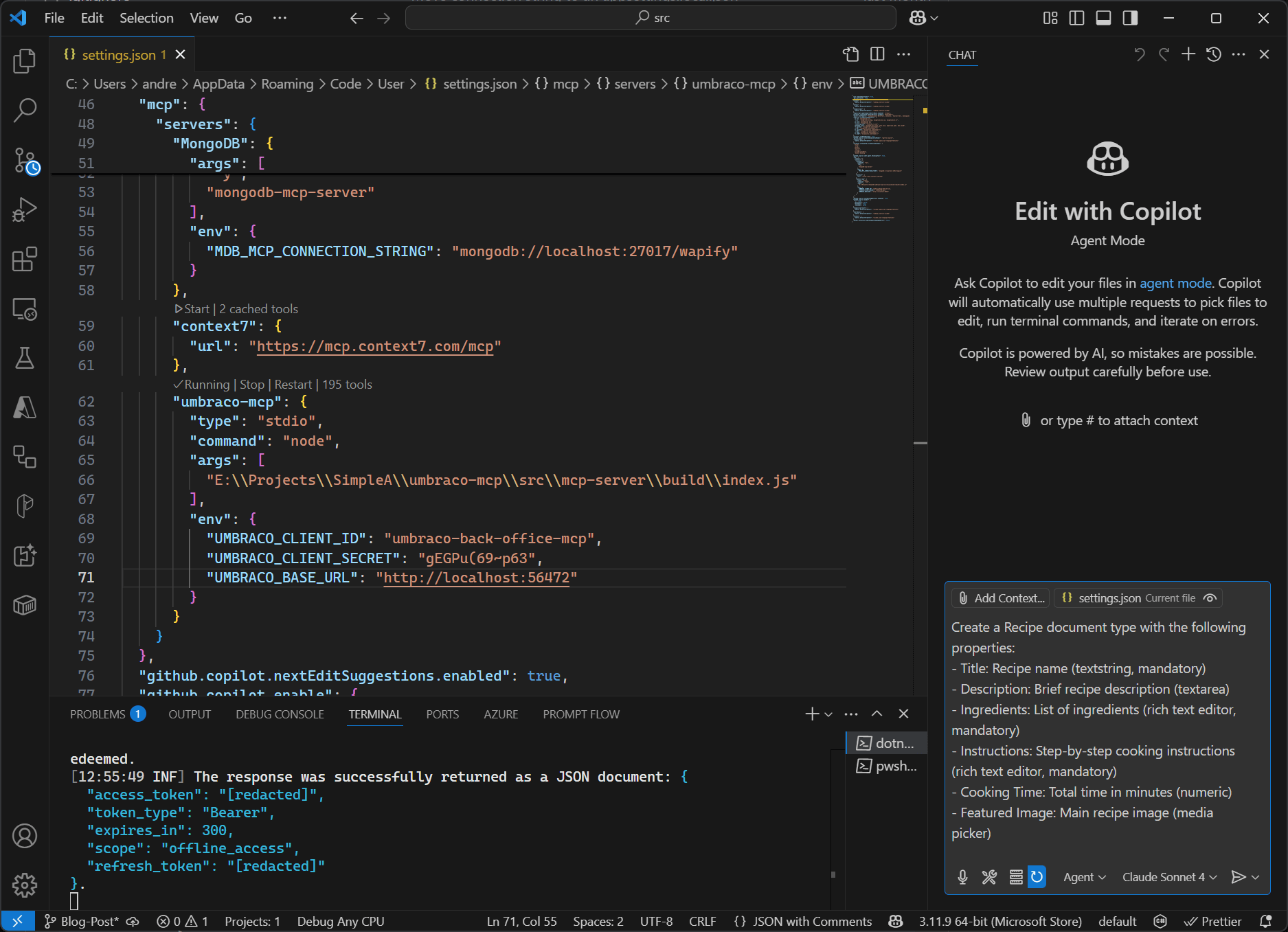Maximize the panel with the up chevron
This screenshot has width=1288, height=932.
coord(877,714)
